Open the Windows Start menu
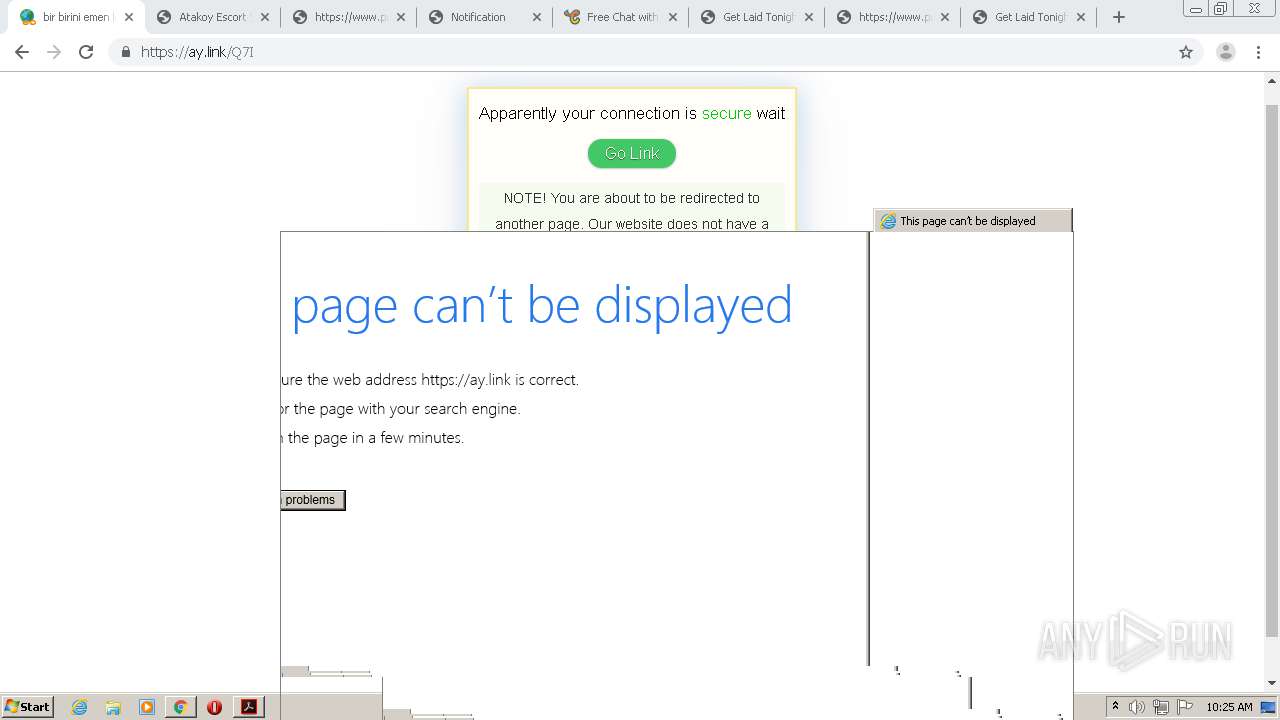Image resolution: width=1280 pixels, height=720 pixels. (x=27, y=707)
